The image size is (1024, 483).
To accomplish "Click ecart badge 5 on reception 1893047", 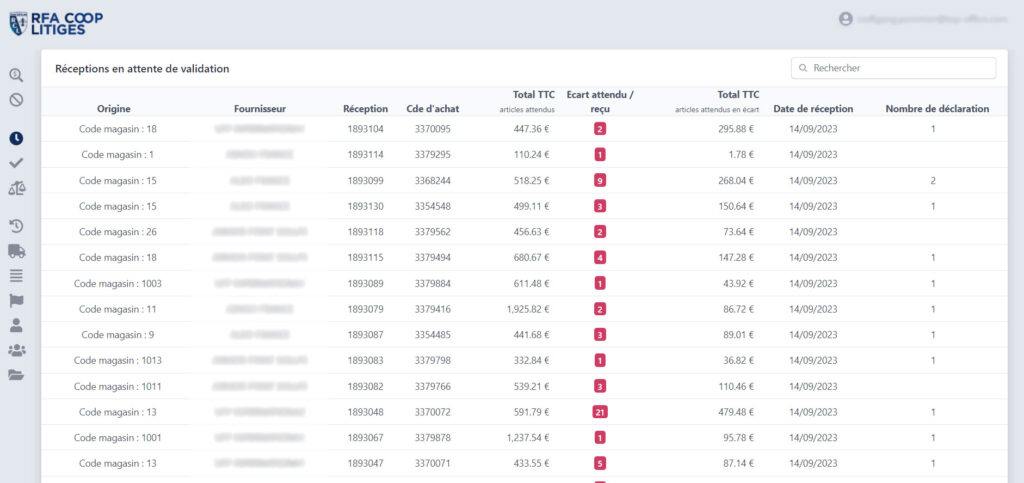I will click(600, 463).
